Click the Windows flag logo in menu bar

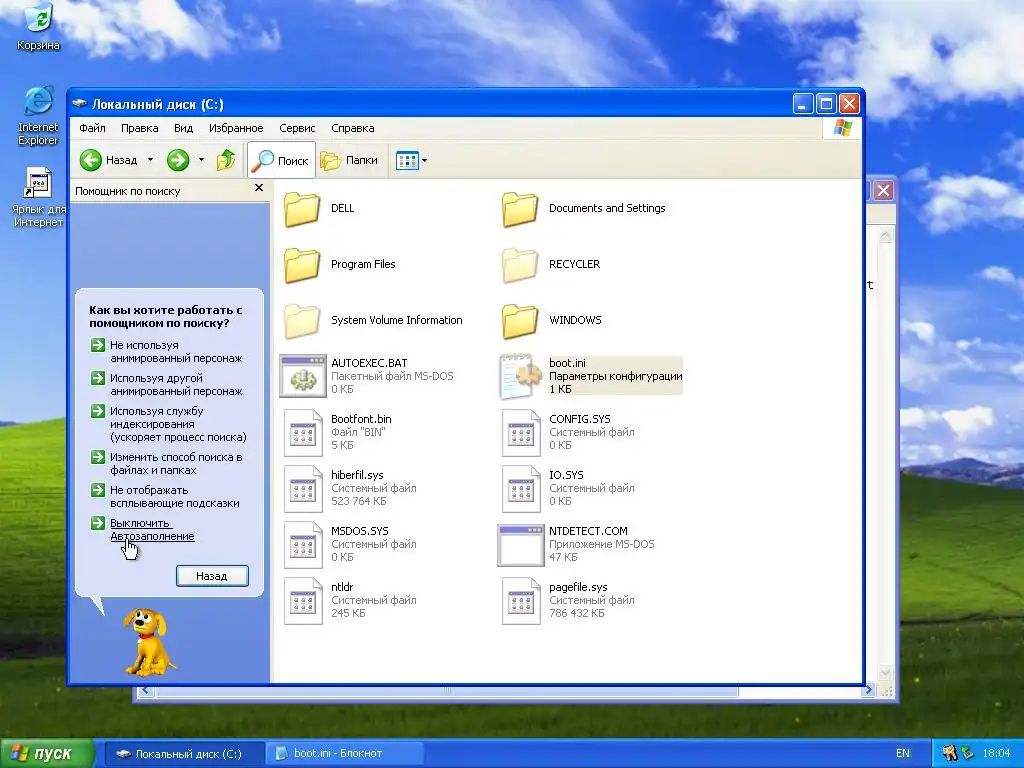(x=842, y=127)
